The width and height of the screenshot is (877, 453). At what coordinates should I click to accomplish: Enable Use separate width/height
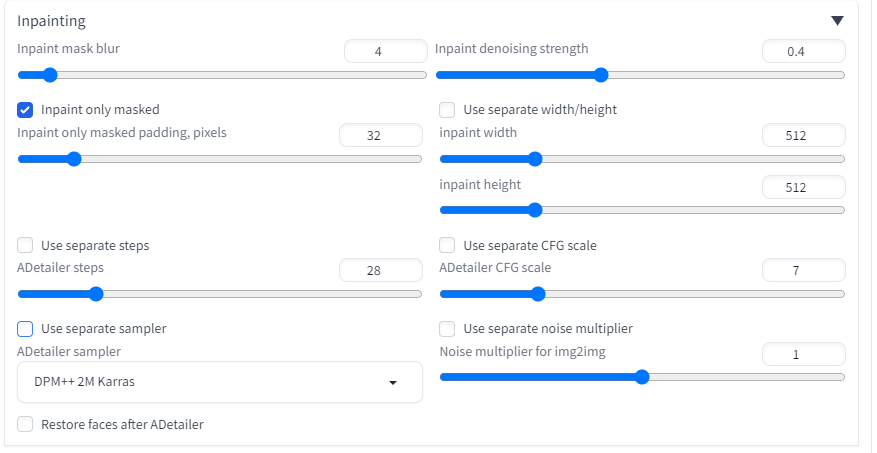tap(447, 109)
